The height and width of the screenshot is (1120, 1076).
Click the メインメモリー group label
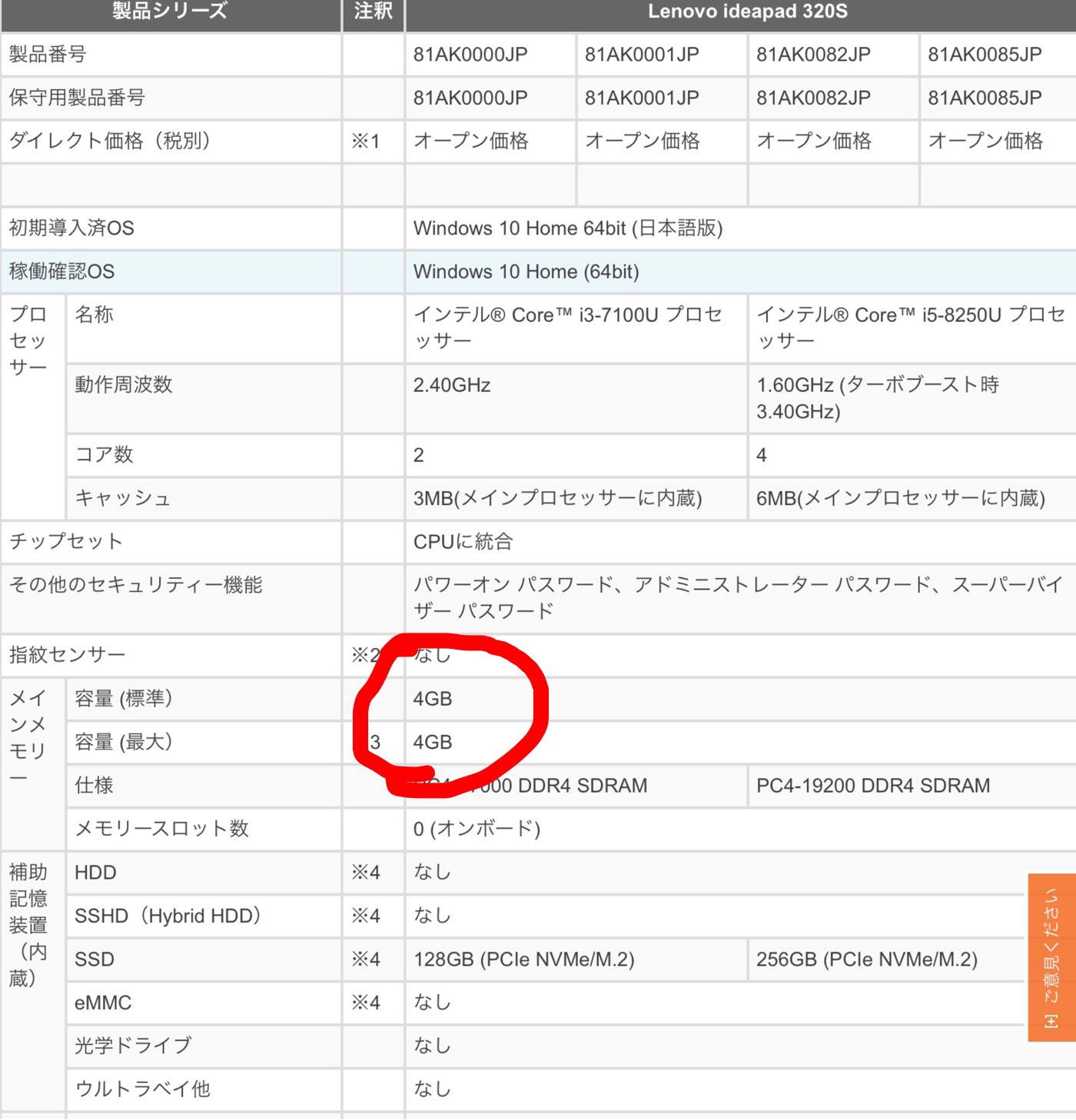click(28, 737)
